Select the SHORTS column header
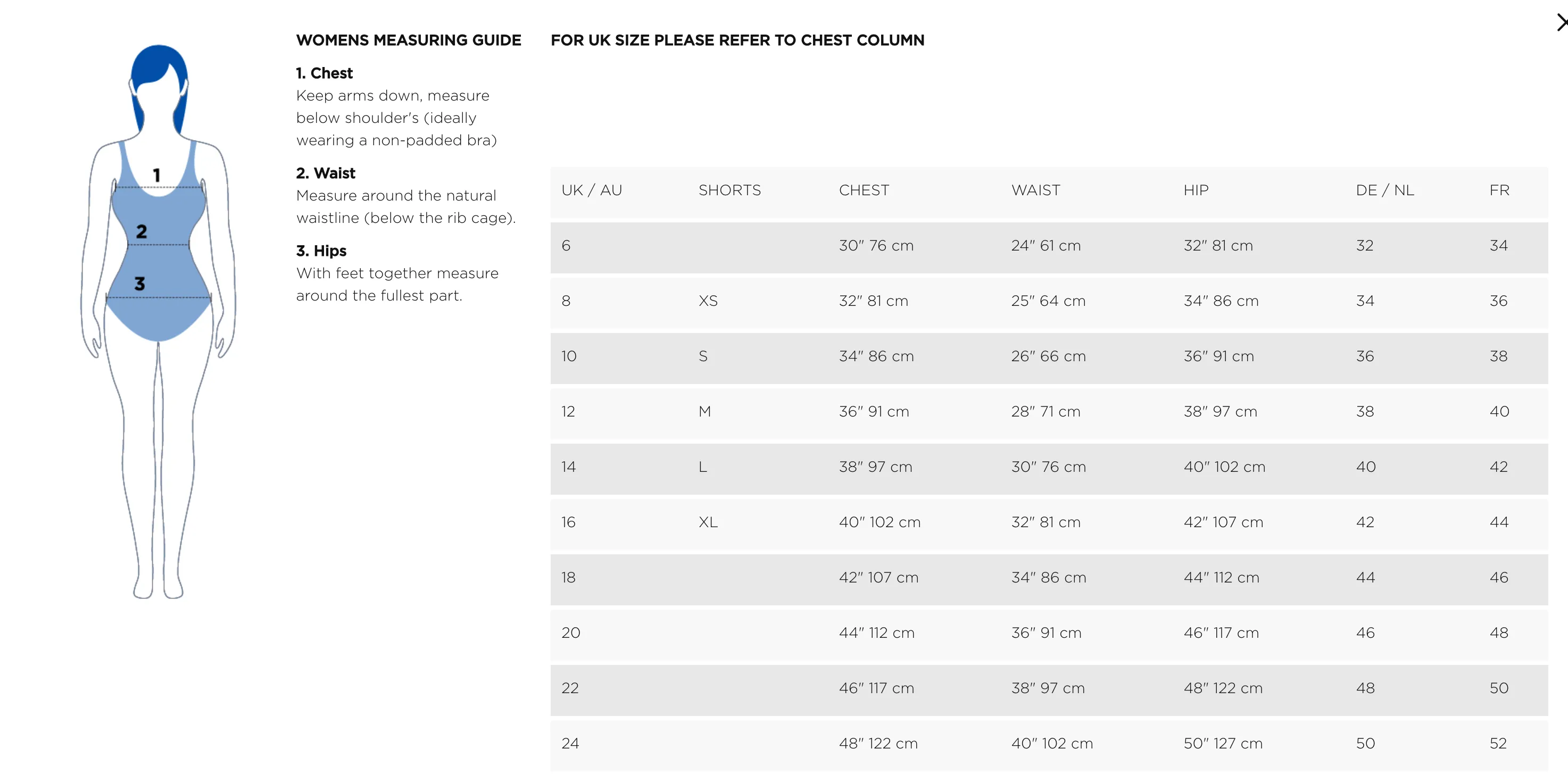The image size is (1568, 774). point(729,190)
